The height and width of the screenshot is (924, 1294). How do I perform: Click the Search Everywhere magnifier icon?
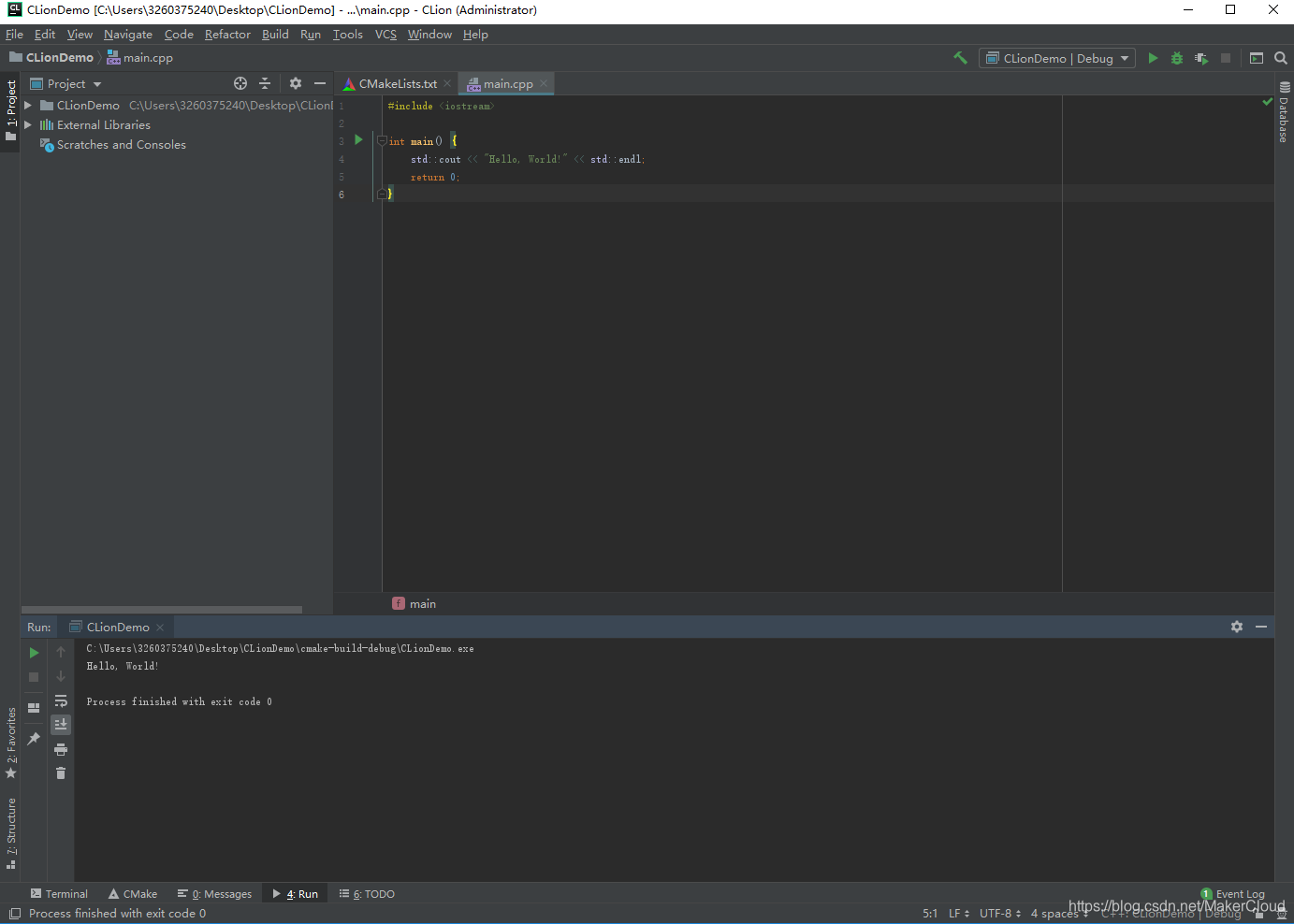pyautogui.click(x=1280, y=58)
